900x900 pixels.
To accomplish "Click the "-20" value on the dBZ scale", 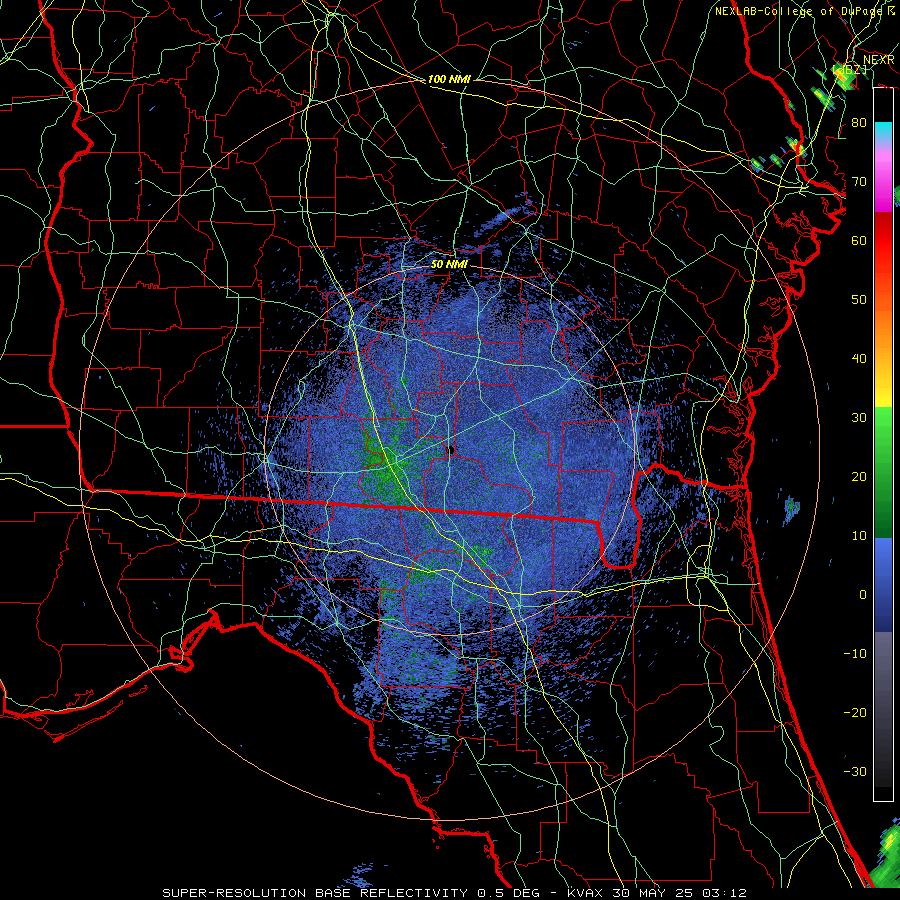I will tap(855, 712).
